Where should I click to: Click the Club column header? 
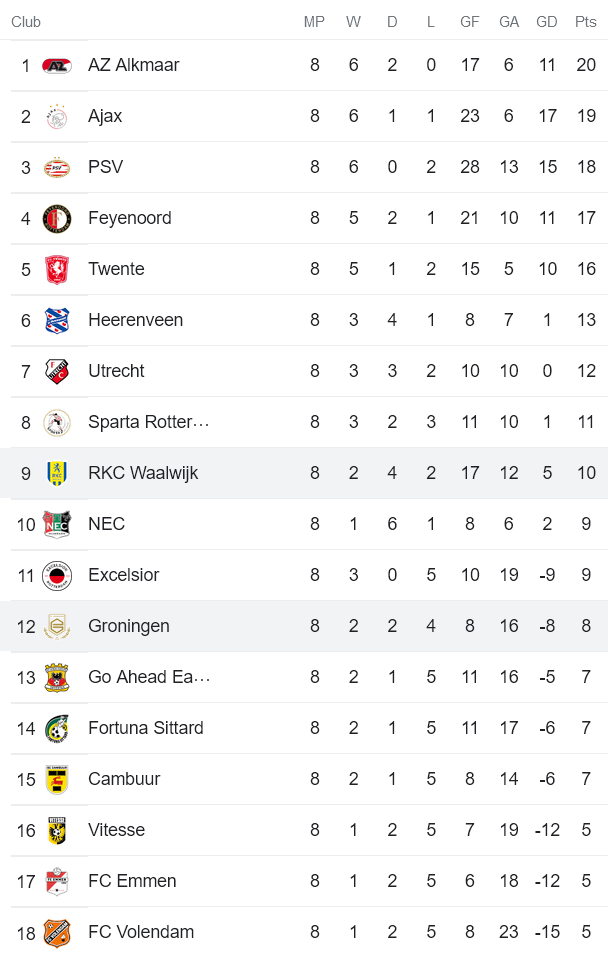pos(26,22)
